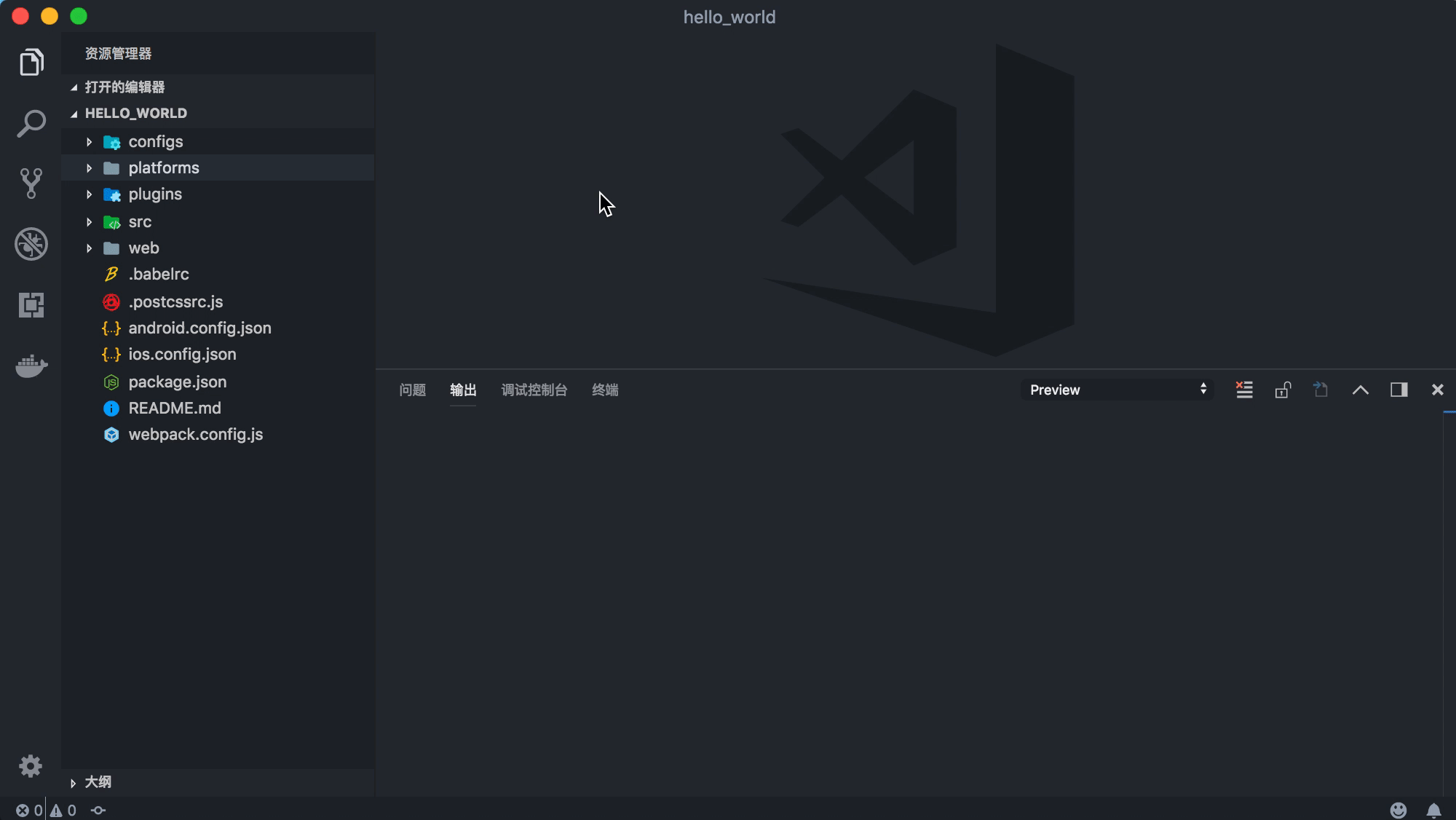Open the Preview output channel dropdown

pyautogui.click(x=1117, y=390)
